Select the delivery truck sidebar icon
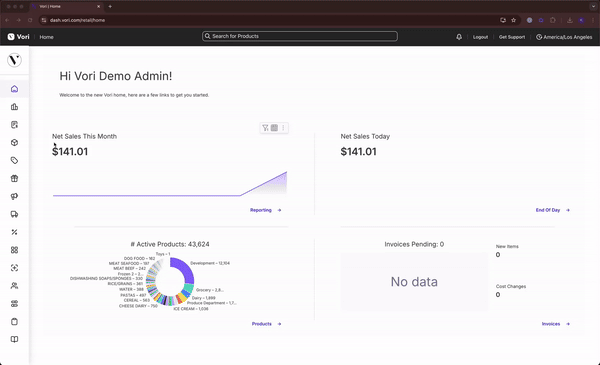 pyautogui.click(x=14, y=214)
